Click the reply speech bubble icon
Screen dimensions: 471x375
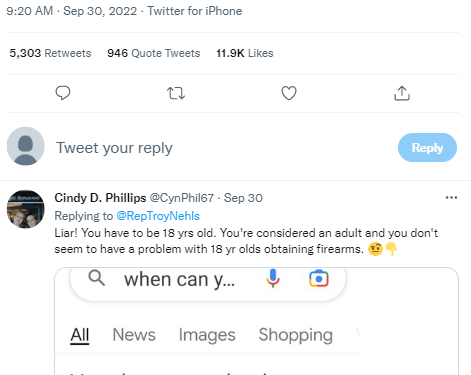63,93
